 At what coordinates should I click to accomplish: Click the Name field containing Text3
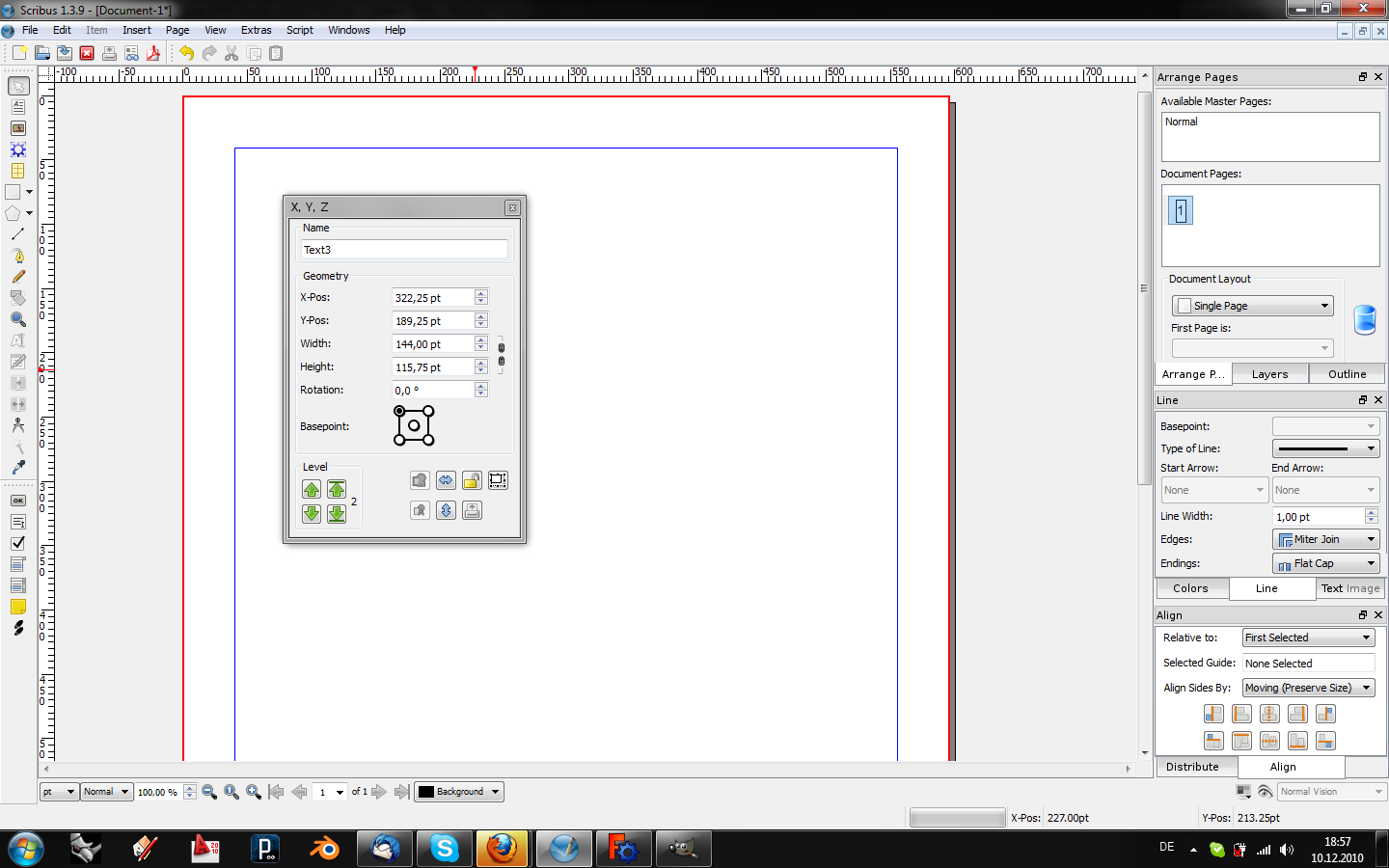[404, 250]
